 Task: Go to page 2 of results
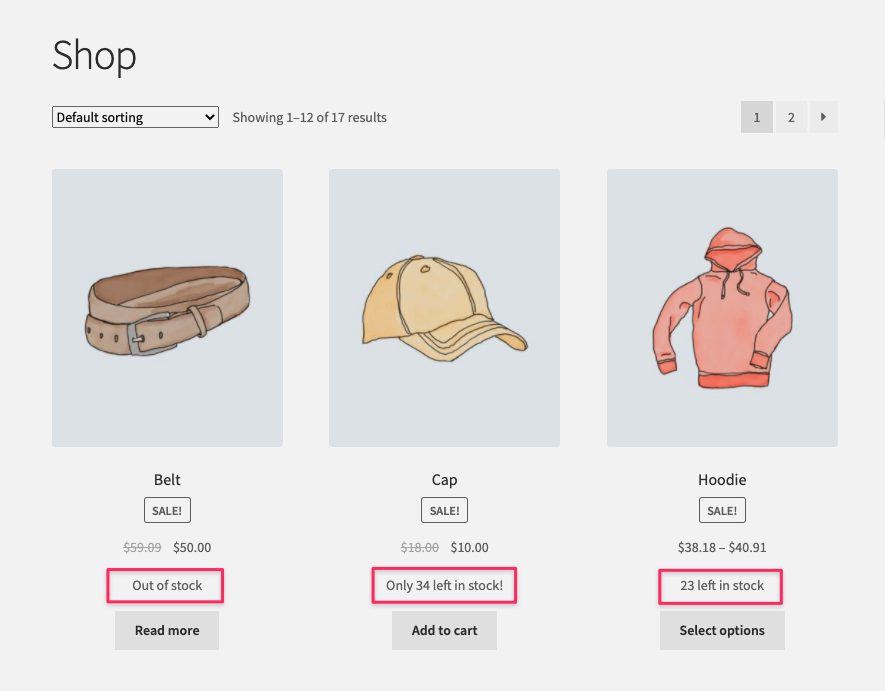(790, 117)
